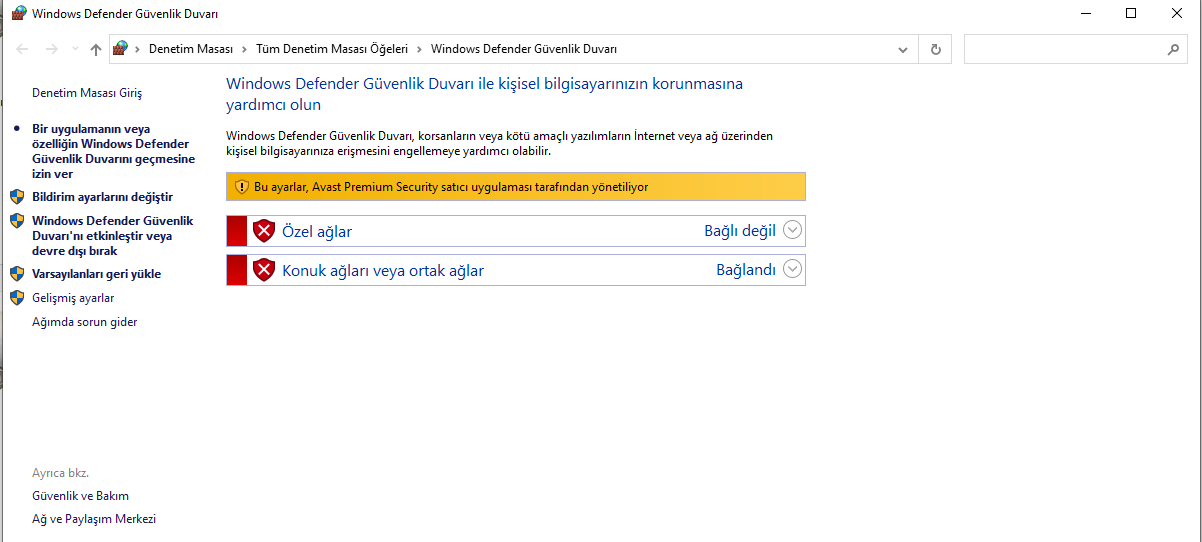Open Denetim Masası Giriş link
Viewport: 1202px width, 542px height.
click(87, 93)
